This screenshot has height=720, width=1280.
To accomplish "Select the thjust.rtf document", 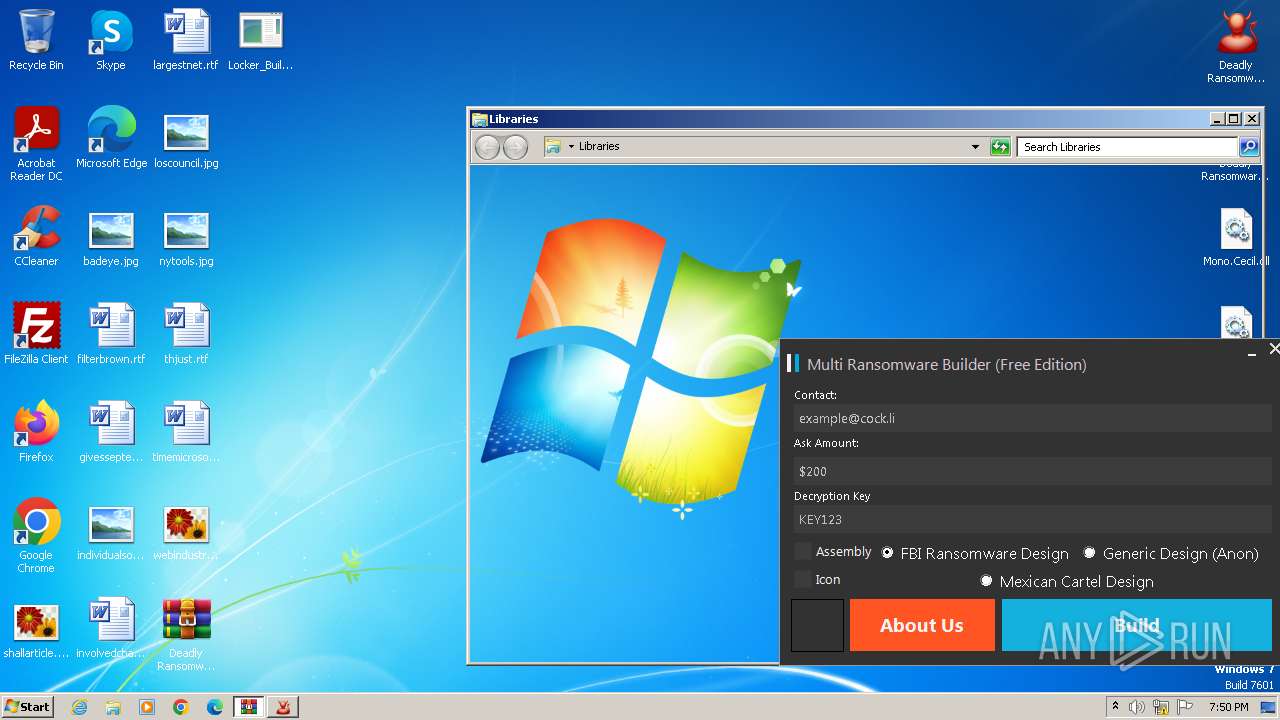I will coord(186,334).
